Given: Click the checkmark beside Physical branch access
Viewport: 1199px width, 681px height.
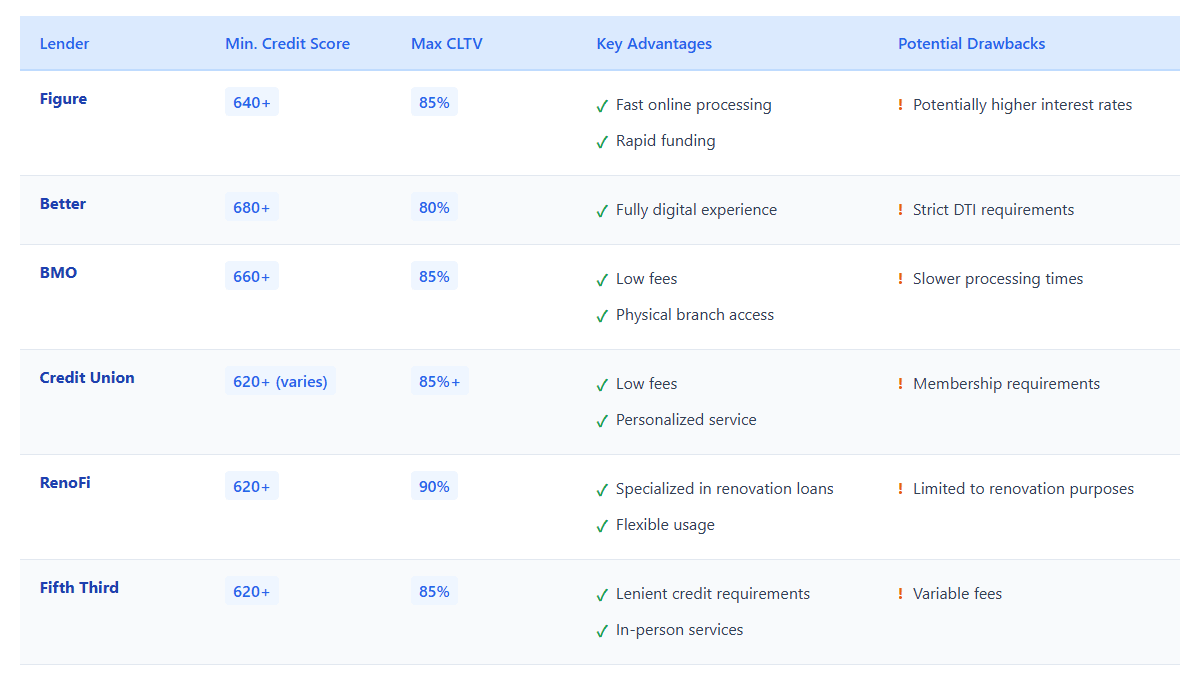Looking at the screenshot, I should click(x=602, y=316).
